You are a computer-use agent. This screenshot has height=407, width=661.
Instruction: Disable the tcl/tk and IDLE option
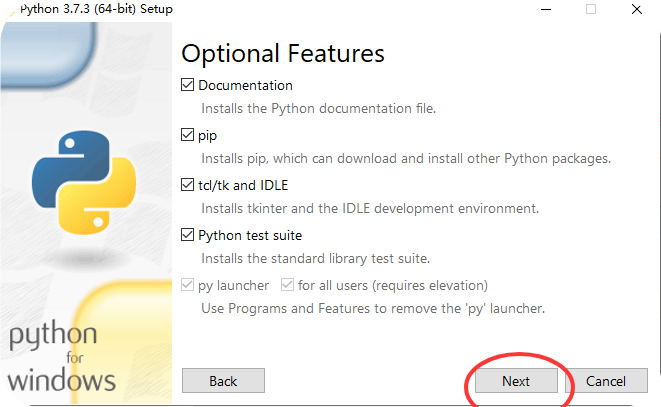(188, 185)
